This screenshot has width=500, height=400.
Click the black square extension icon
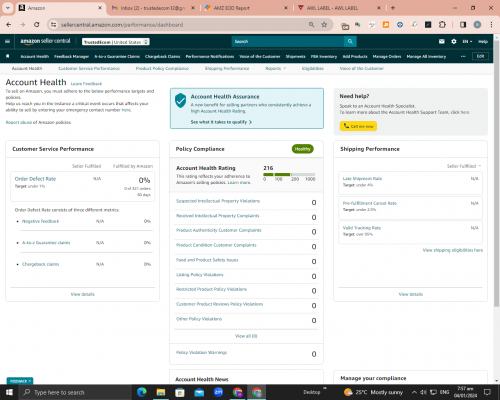[x=428, y=25]
